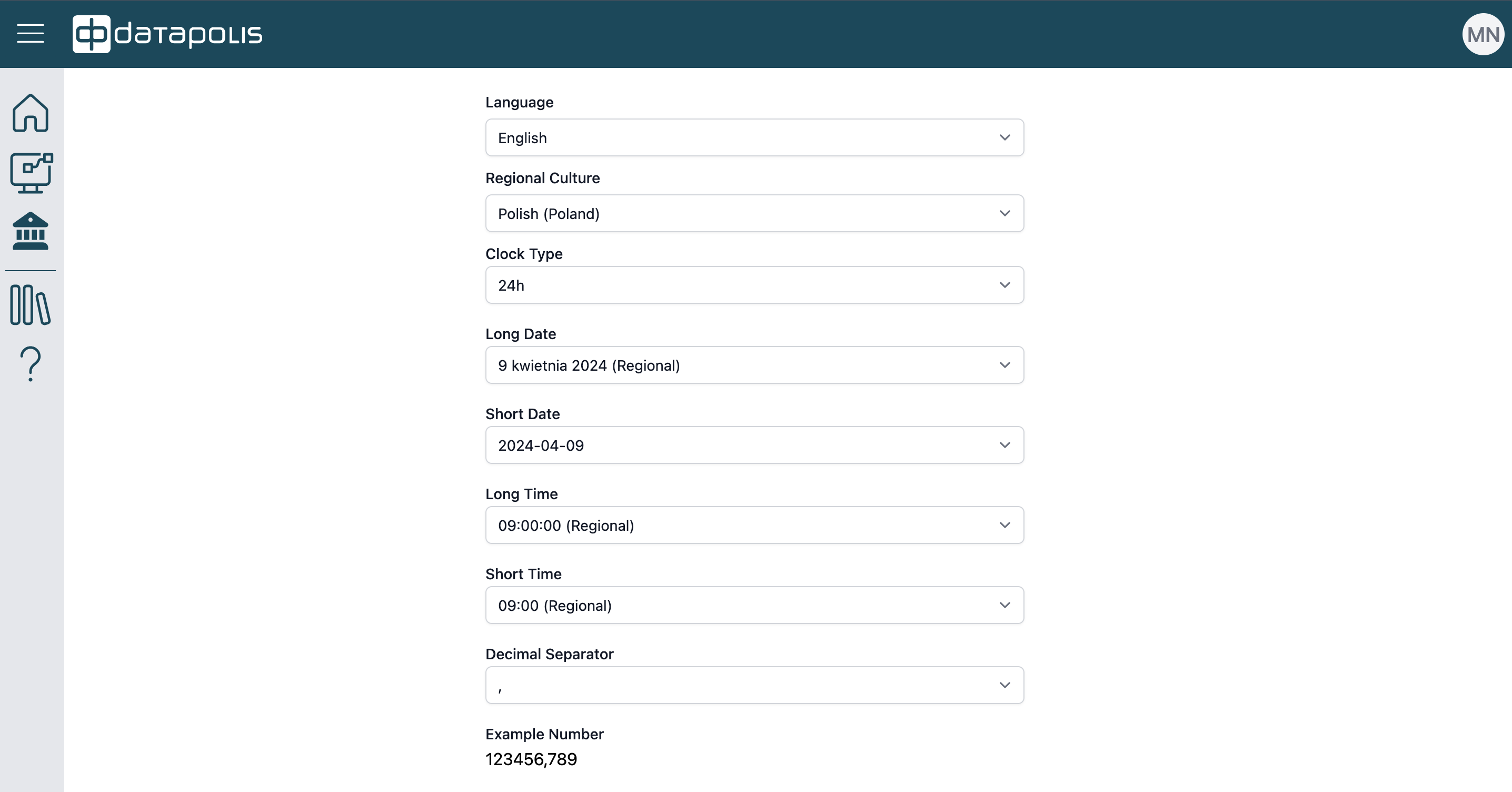Open the question mark help icon
This screenshot has width=1512, height=792.
[31, 364]
